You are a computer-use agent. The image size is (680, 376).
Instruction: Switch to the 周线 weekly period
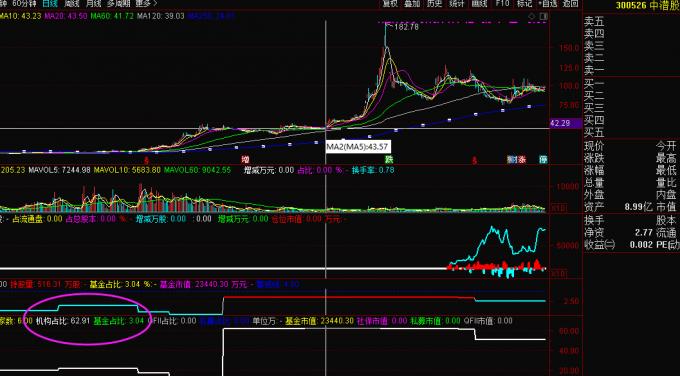tap(72, 3)
